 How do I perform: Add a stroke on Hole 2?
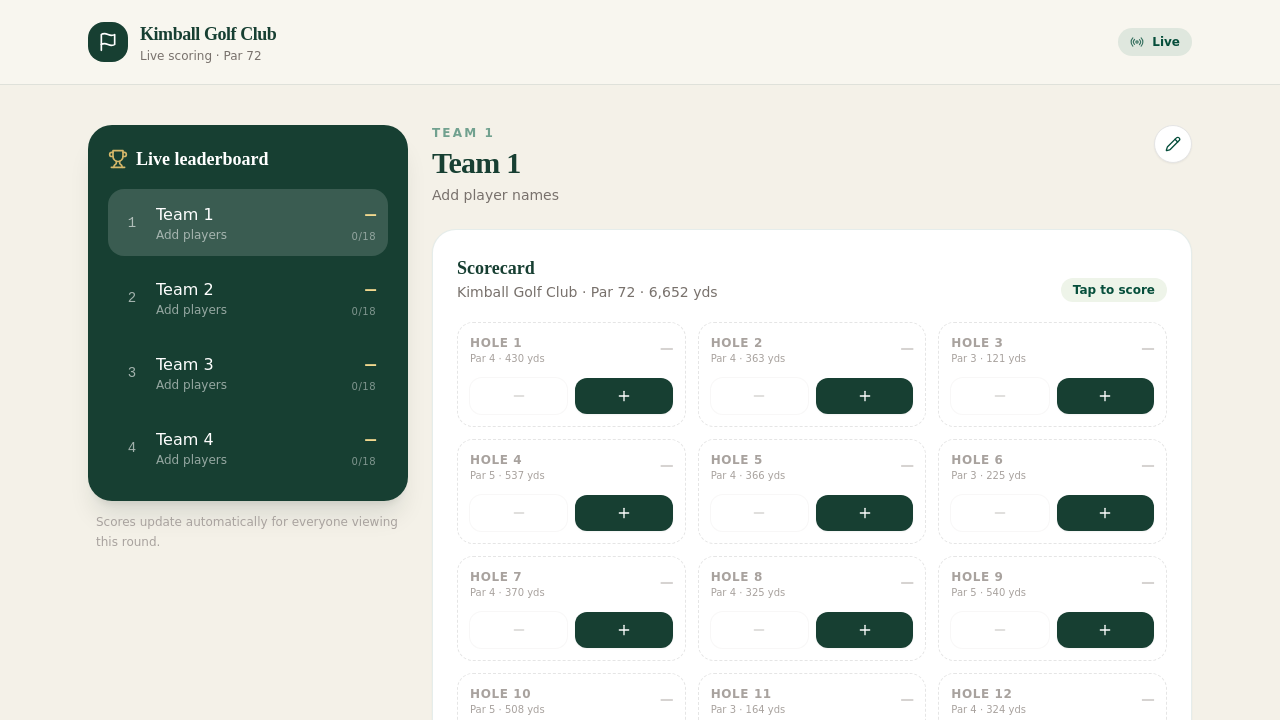[865, 396]
